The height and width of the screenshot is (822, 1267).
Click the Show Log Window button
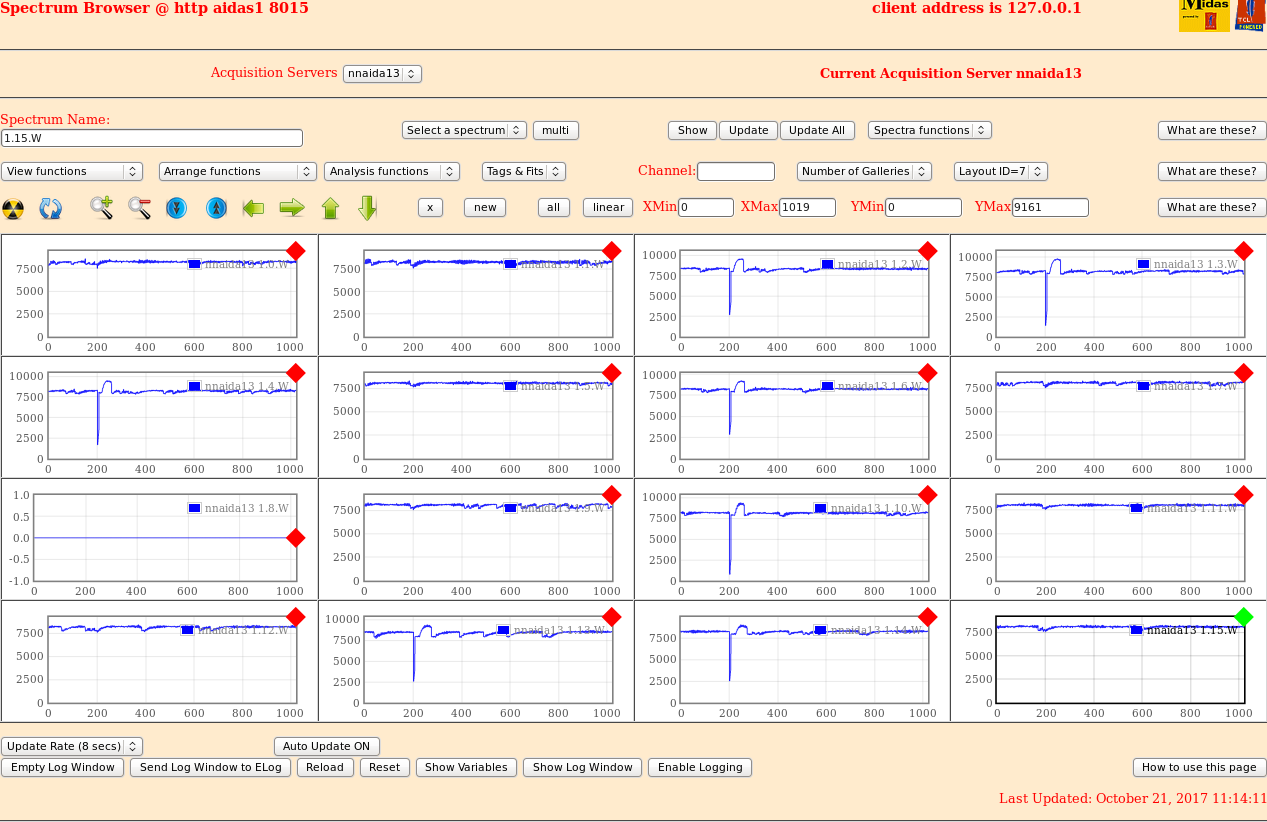(582, 767)
